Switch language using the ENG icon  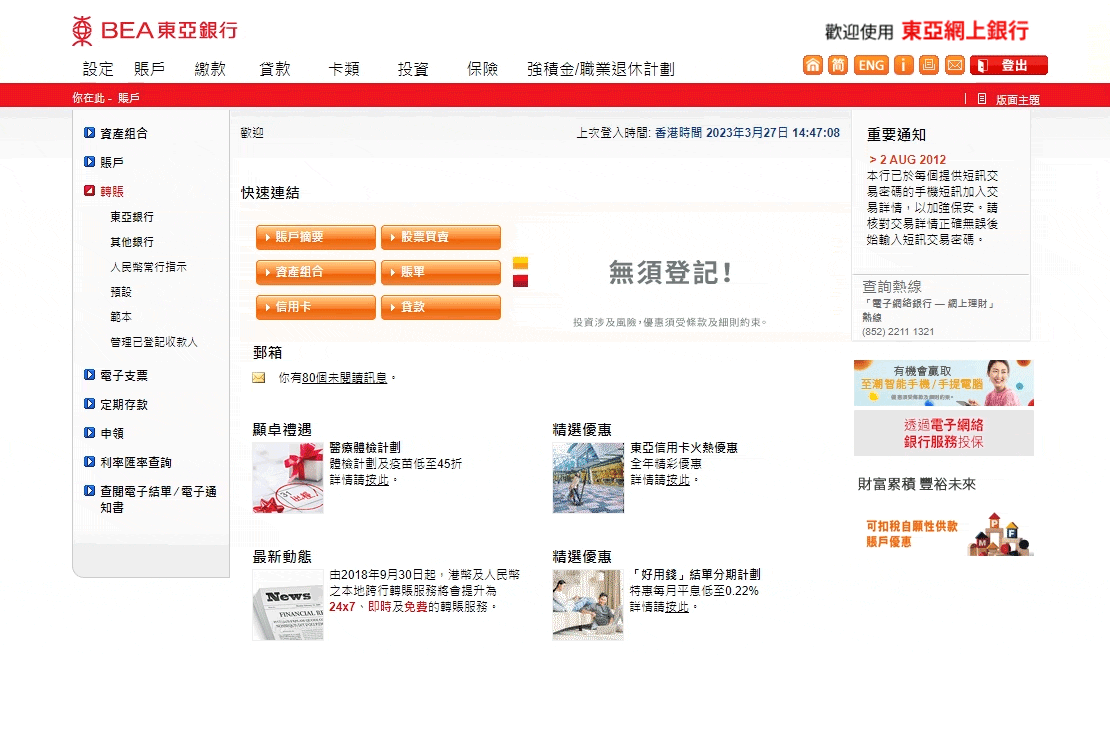point(871,65)
